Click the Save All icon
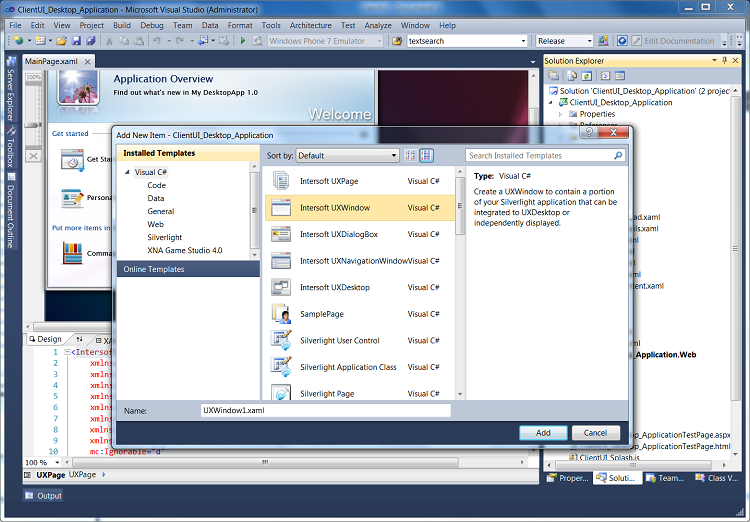Image resolution: width=750 pixels, height=522 pixels. click(90, 41)
